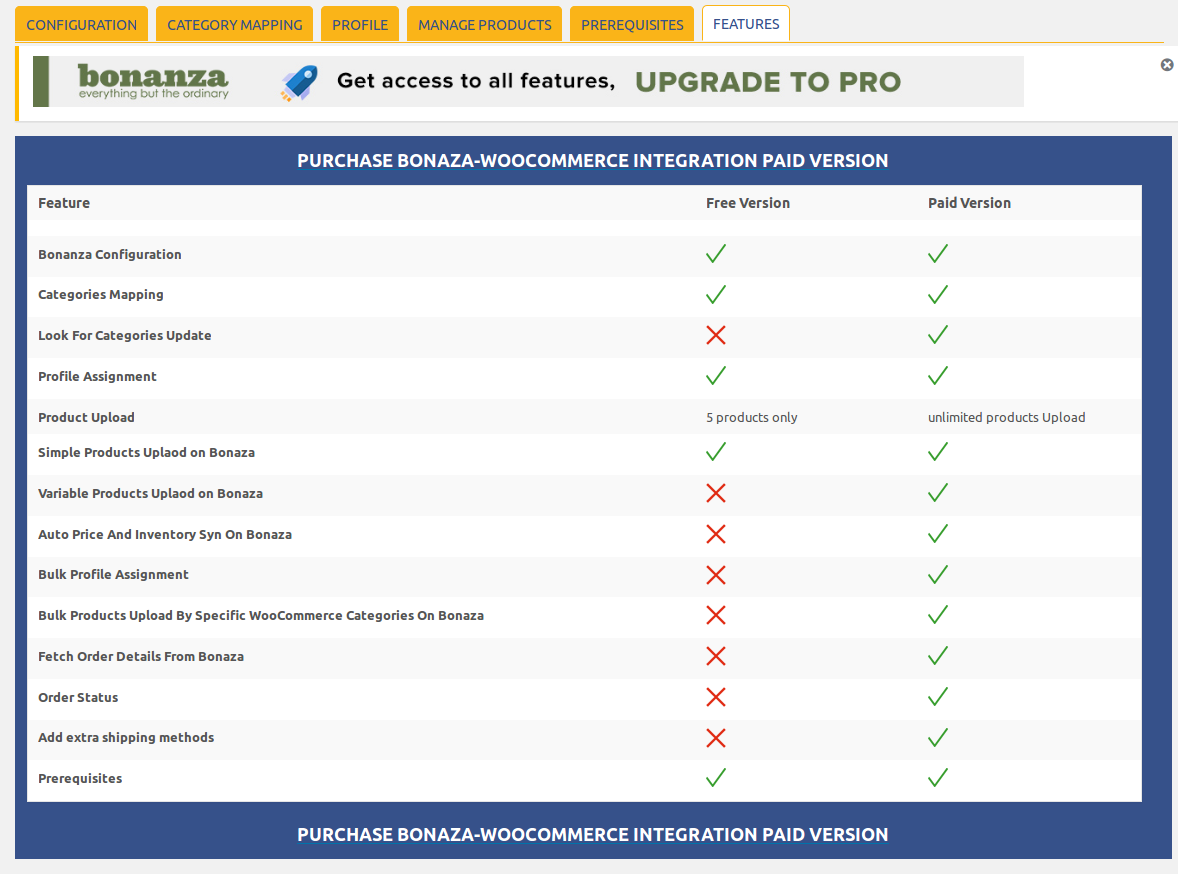This screenshot has width=1178, height=874.
Task: Select the Categories Mapping feature label
Action: click(x=101, y=295)
